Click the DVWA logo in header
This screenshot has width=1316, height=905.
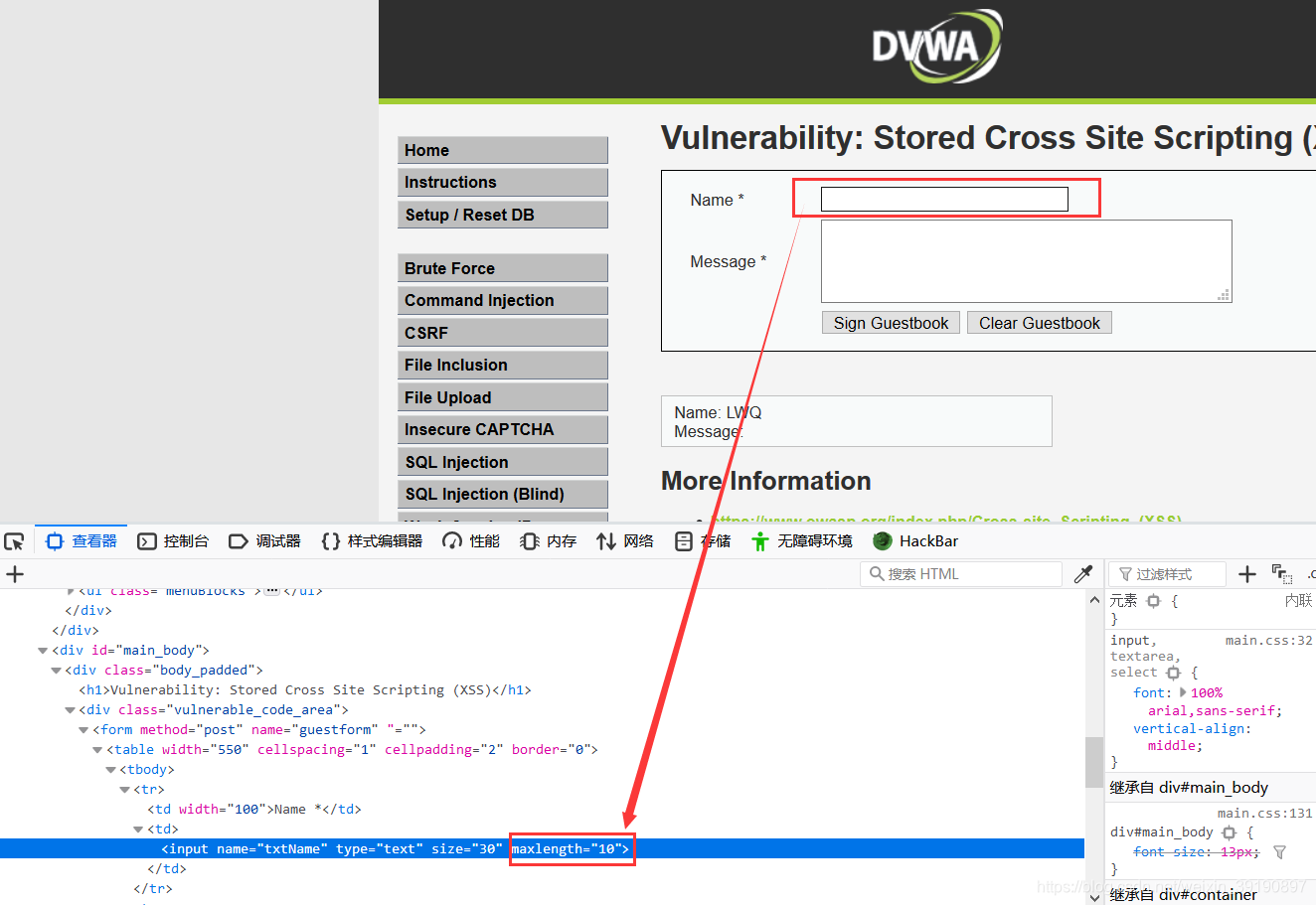pyautogui.click(x=936, y=46)
